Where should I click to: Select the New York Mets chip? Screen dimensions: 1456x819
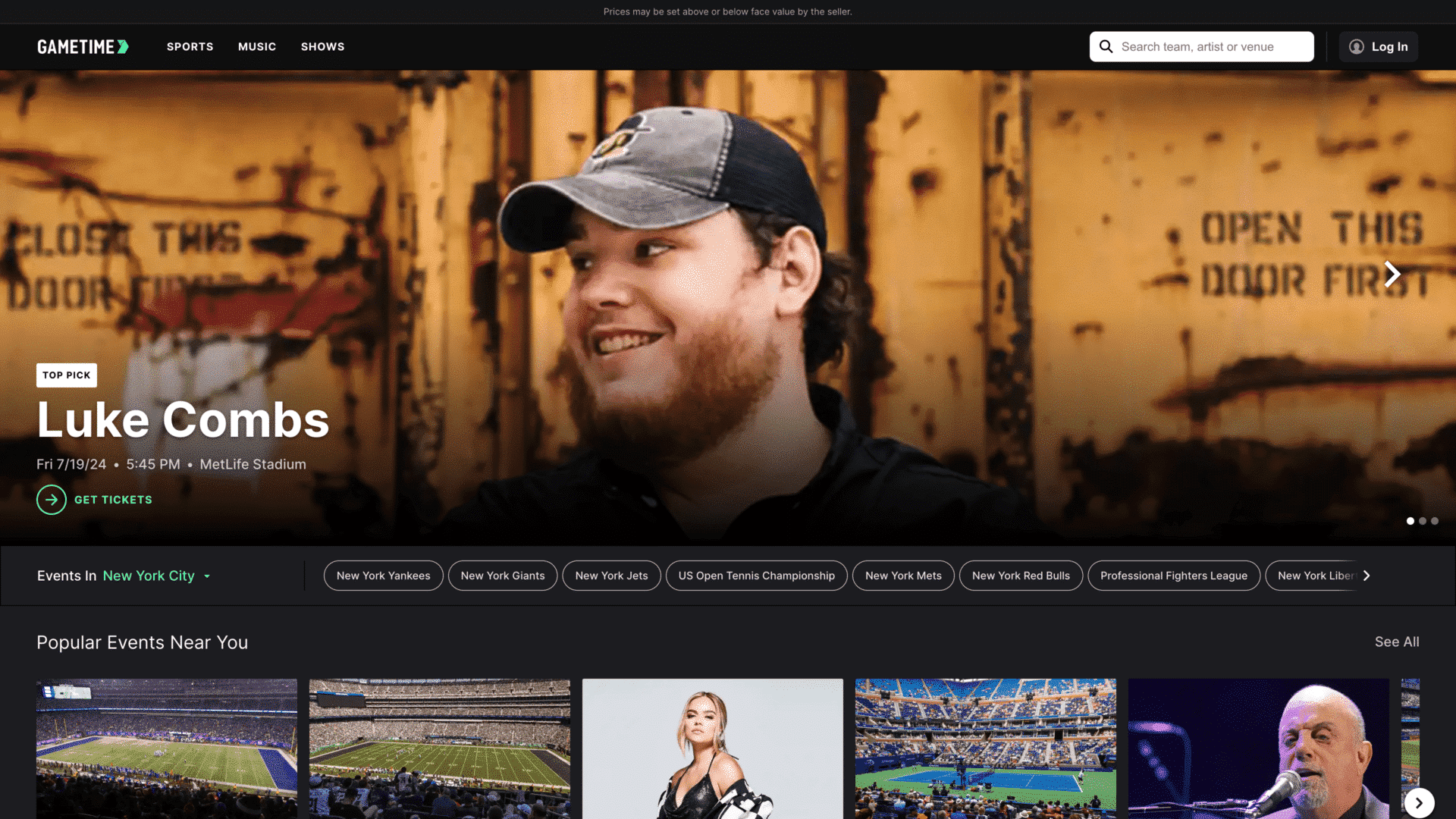point(903,576)
